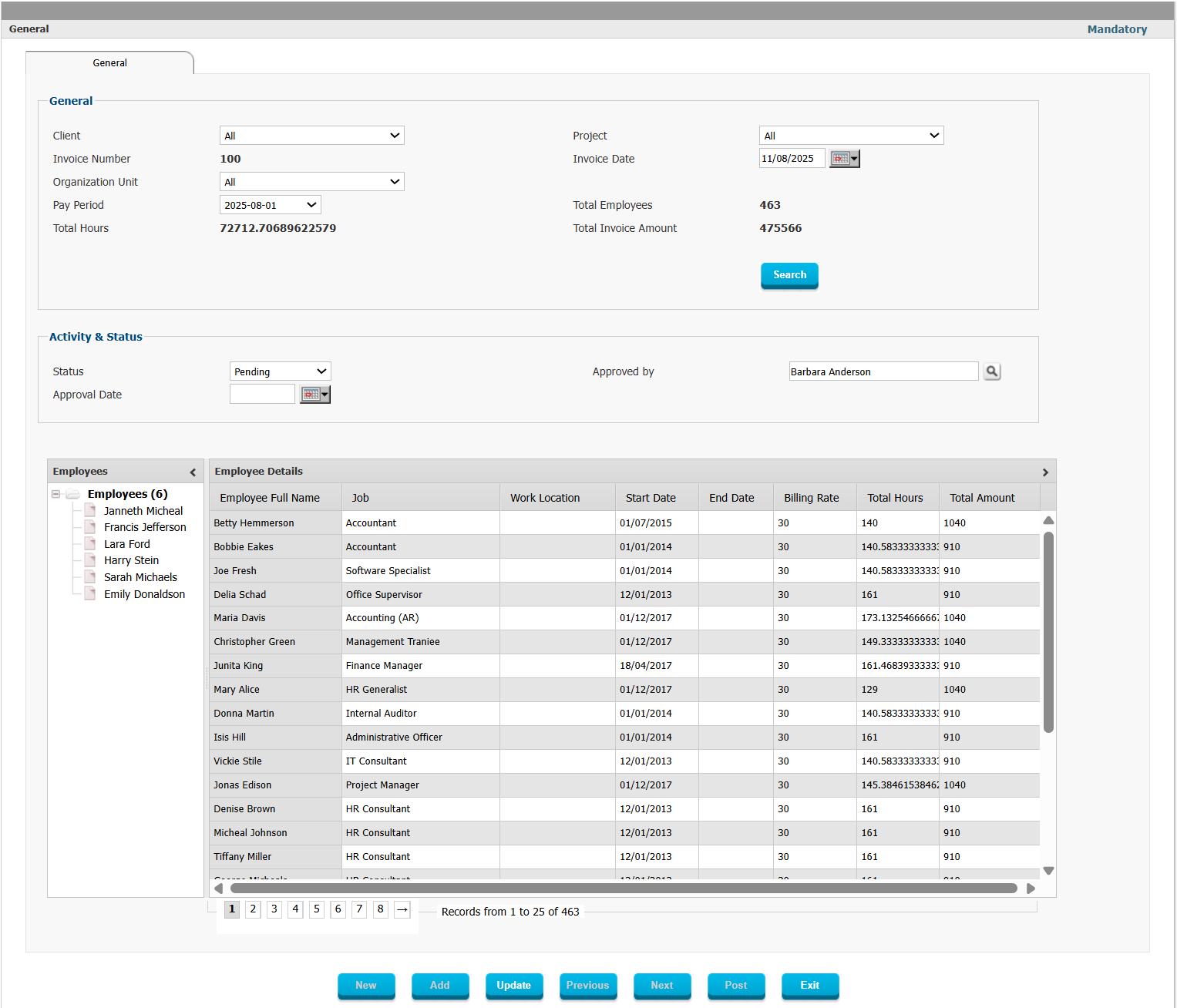Image resolution: width=1177 pixels, height=1008 pixels.
Task: Click the horizontal scrollbar thumb under the table
Action: [x=624, y=889]
